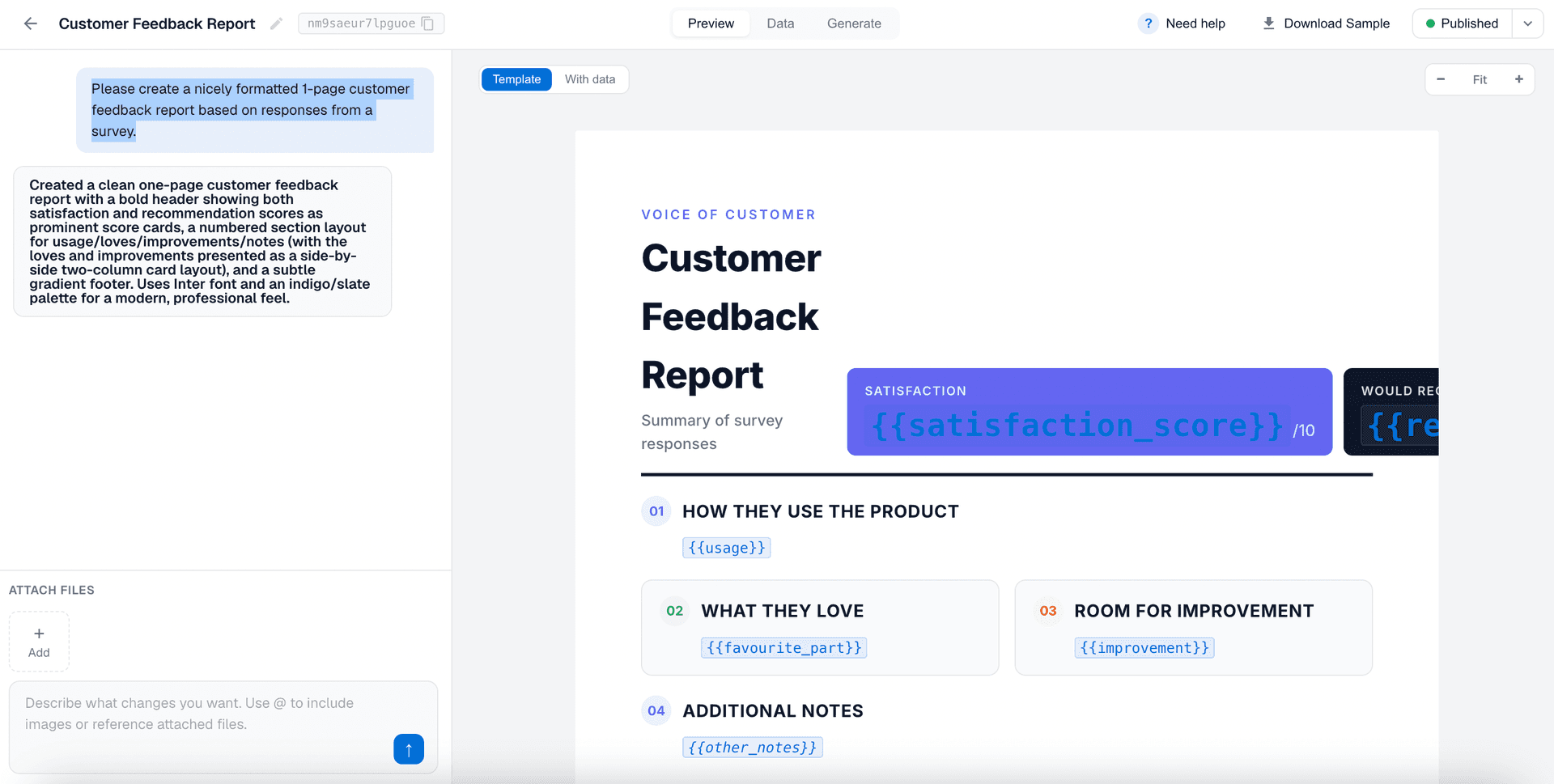Click the back arrow icon
Image resolution: width=1554 pixels, height=784 pixels.
click(31, 23)
